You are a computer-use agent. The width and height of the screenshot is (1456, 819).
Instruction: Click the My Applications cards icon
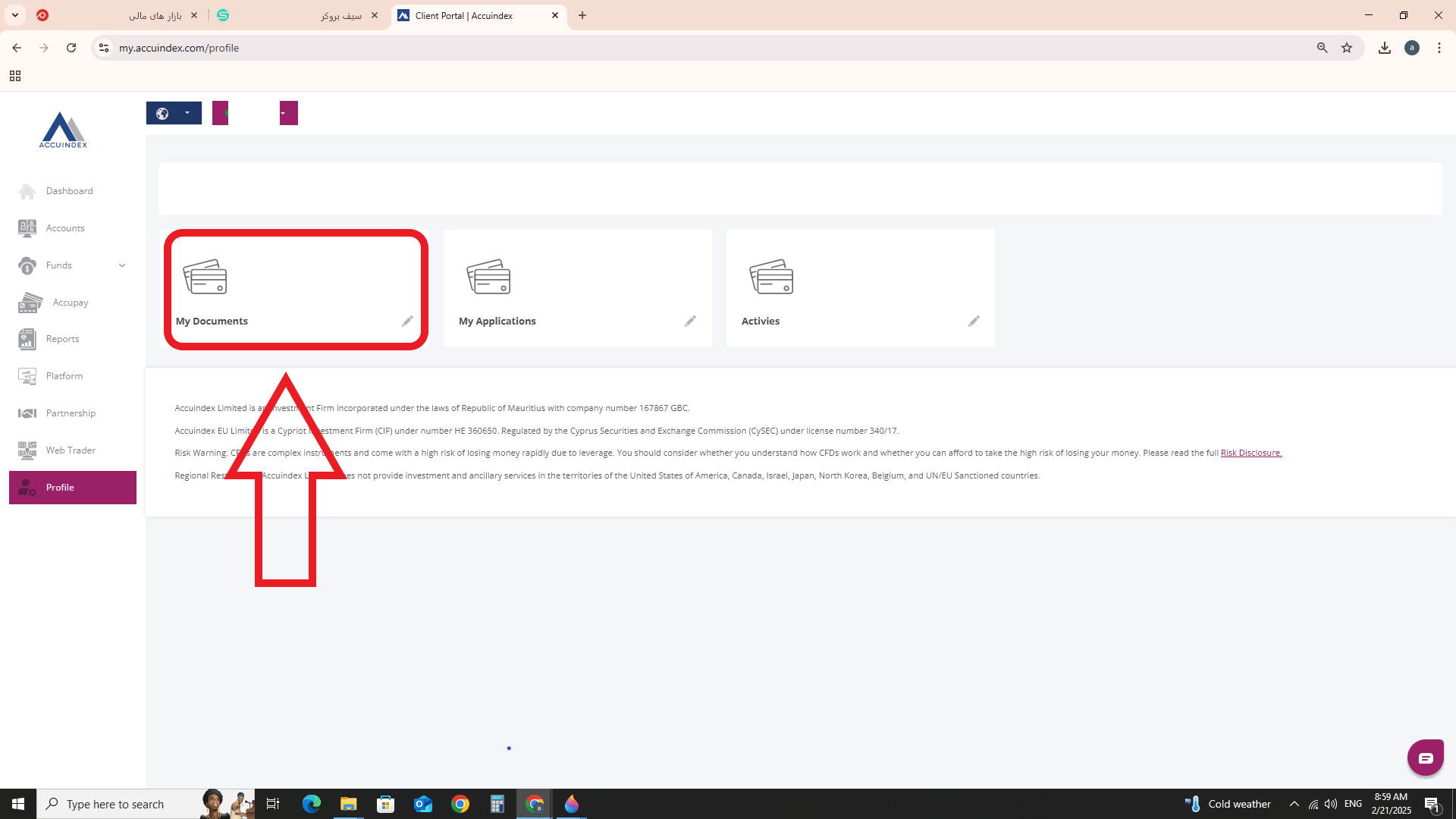488,277
